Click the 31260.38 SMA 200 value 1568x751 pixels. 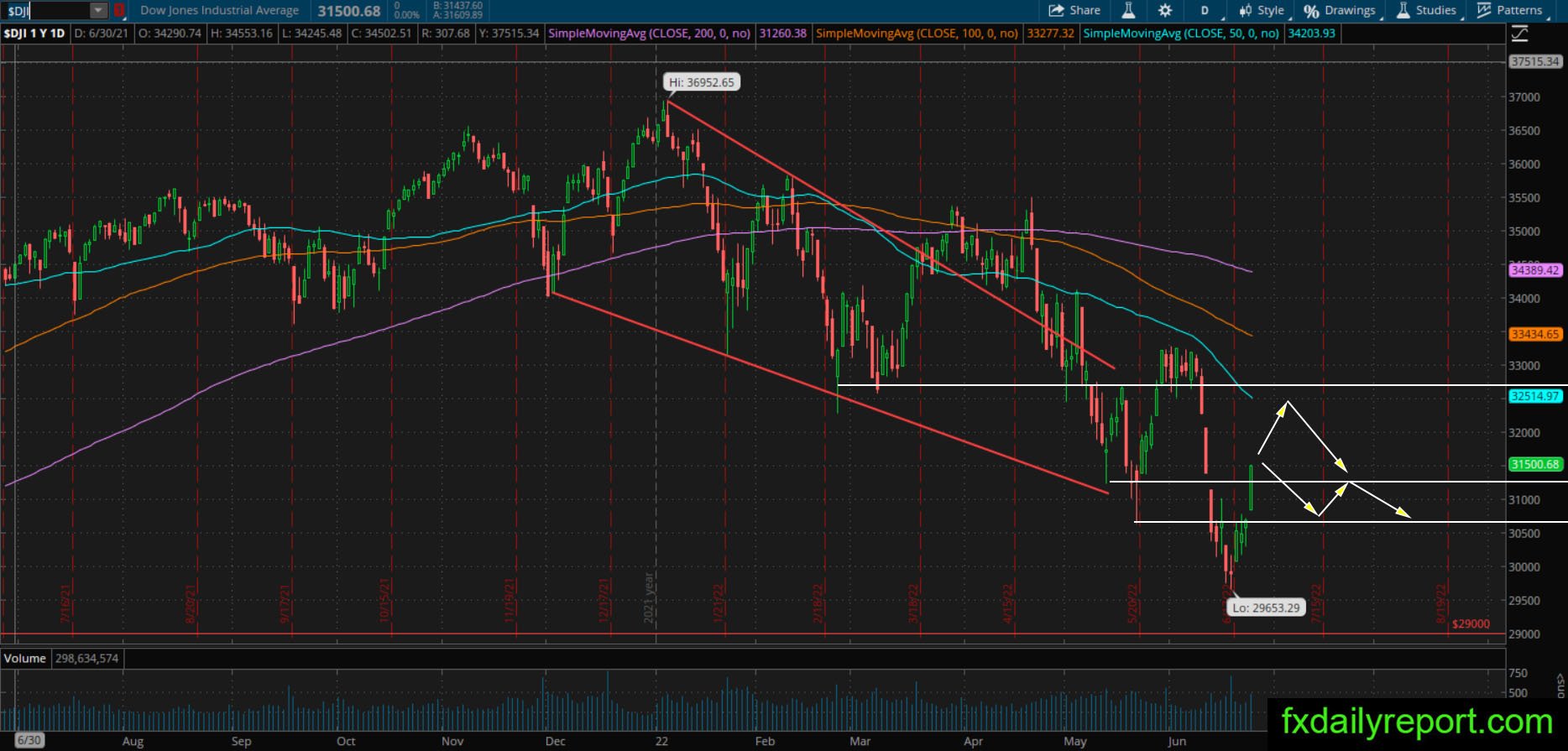(782, 34)
